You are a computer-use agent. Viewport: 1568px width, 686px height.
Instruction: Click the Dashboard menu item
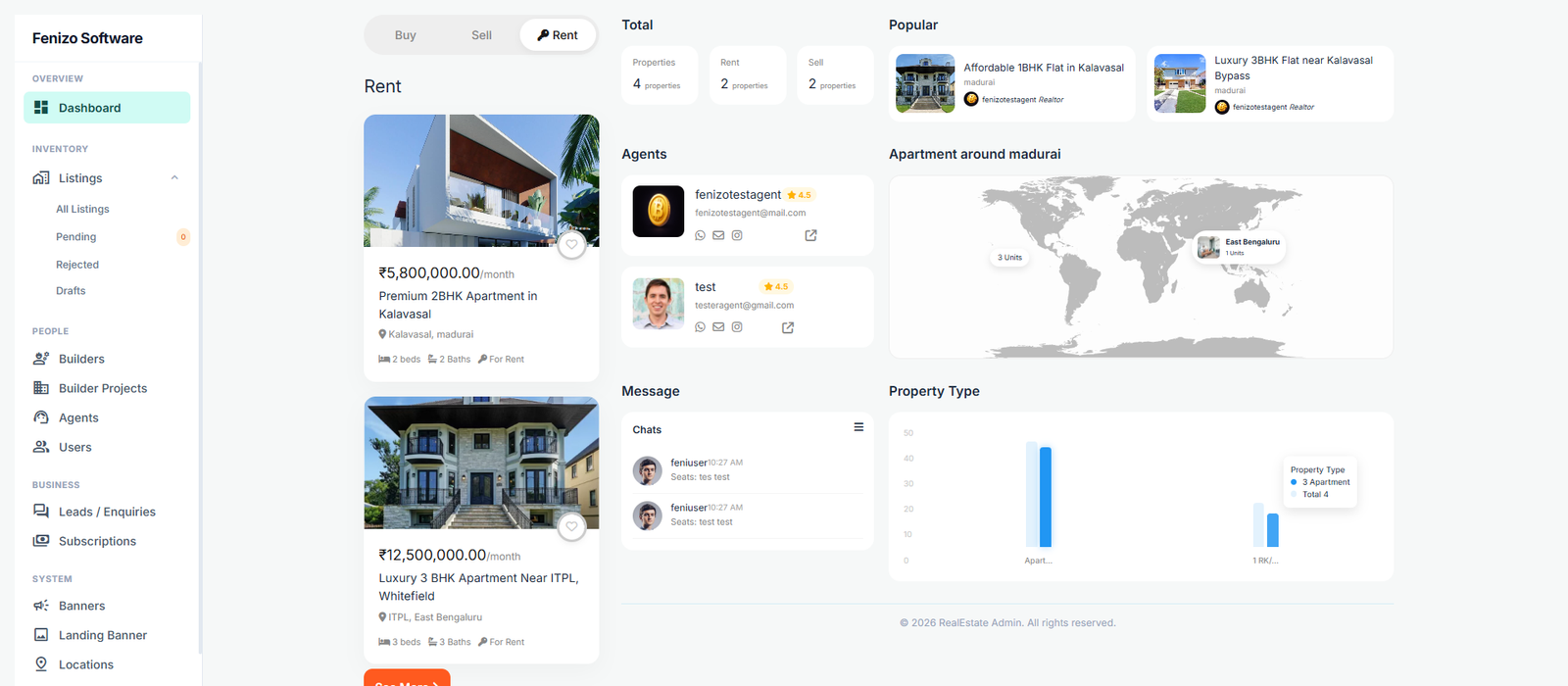tap(107, 108)
